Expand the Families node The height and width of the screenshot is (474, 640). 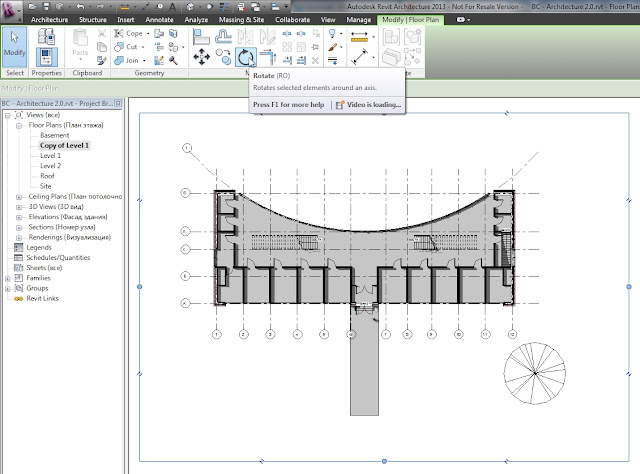pos(7,279)
